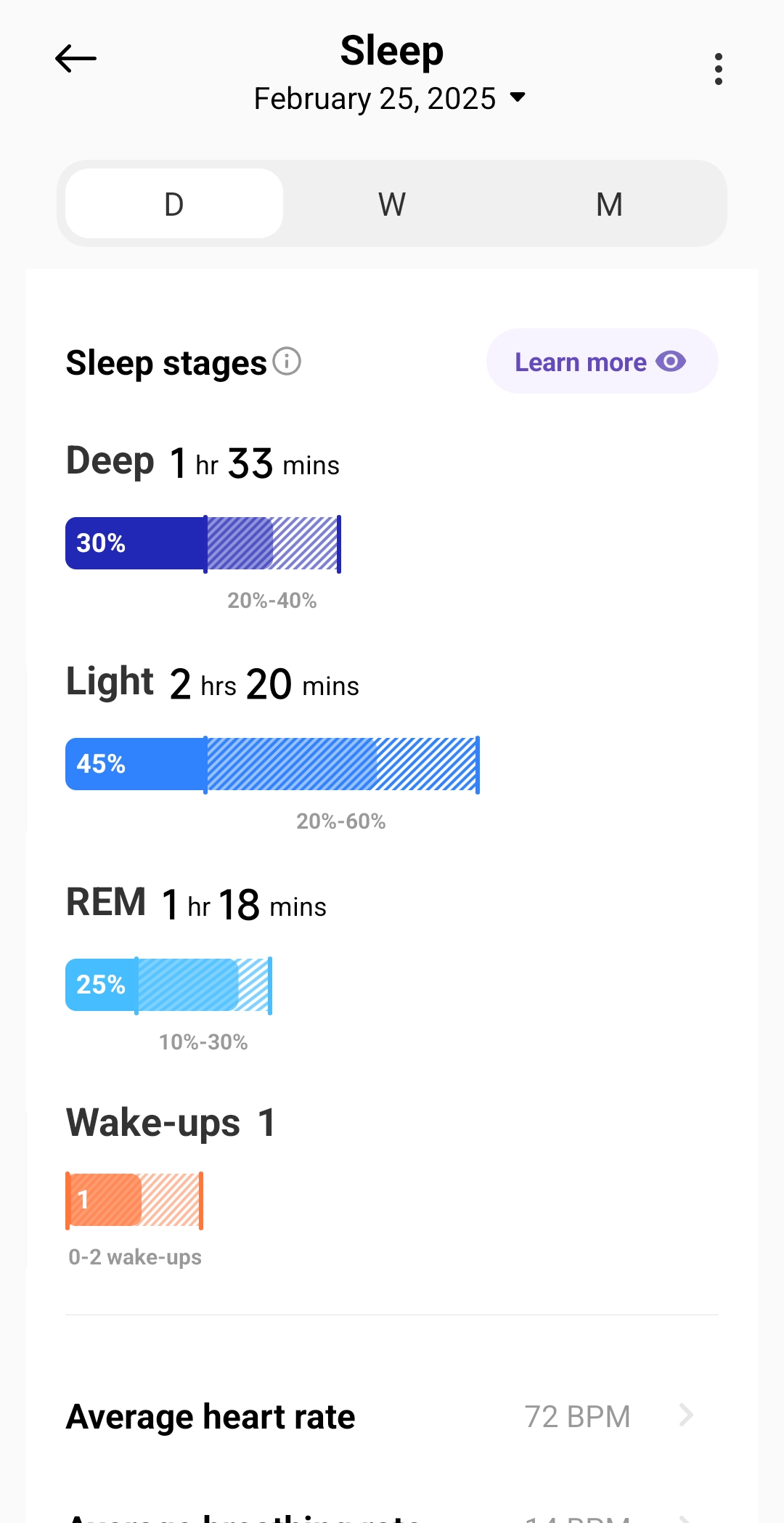This screenshot has height=1523, width=784.
Task: Tap the Wake-ups 1 label
Action: pos(171,1123)
